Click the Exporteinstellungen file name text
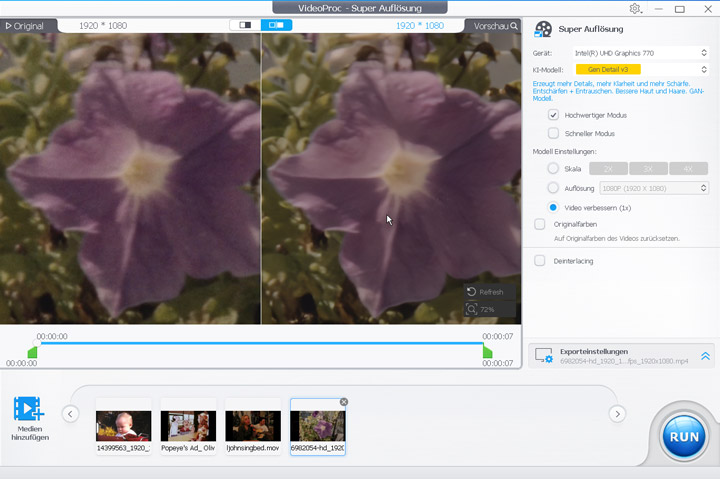This screenshot has width=720, height=479. point(624,361)
